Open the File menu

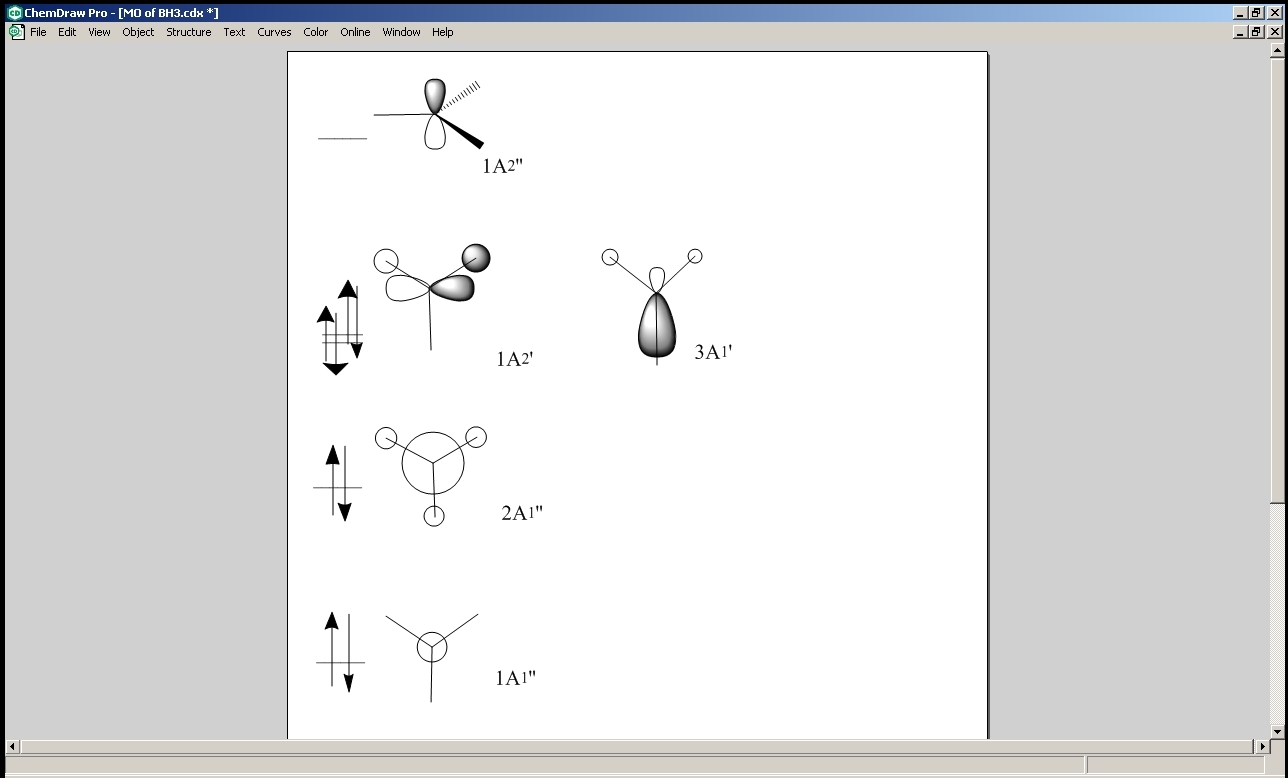coord(38,32)
